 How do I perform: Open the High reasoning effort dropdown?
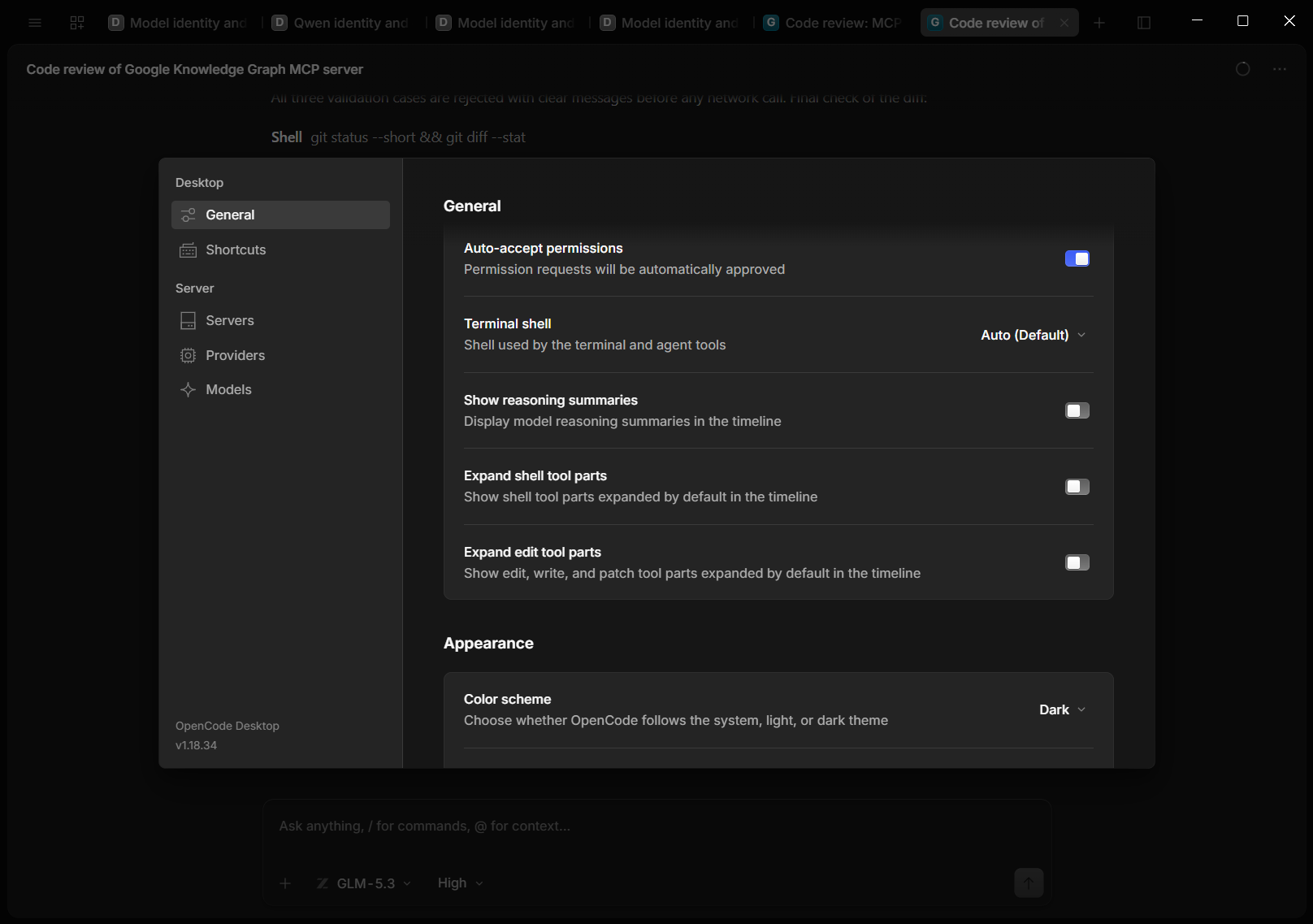tap(460, 883)
